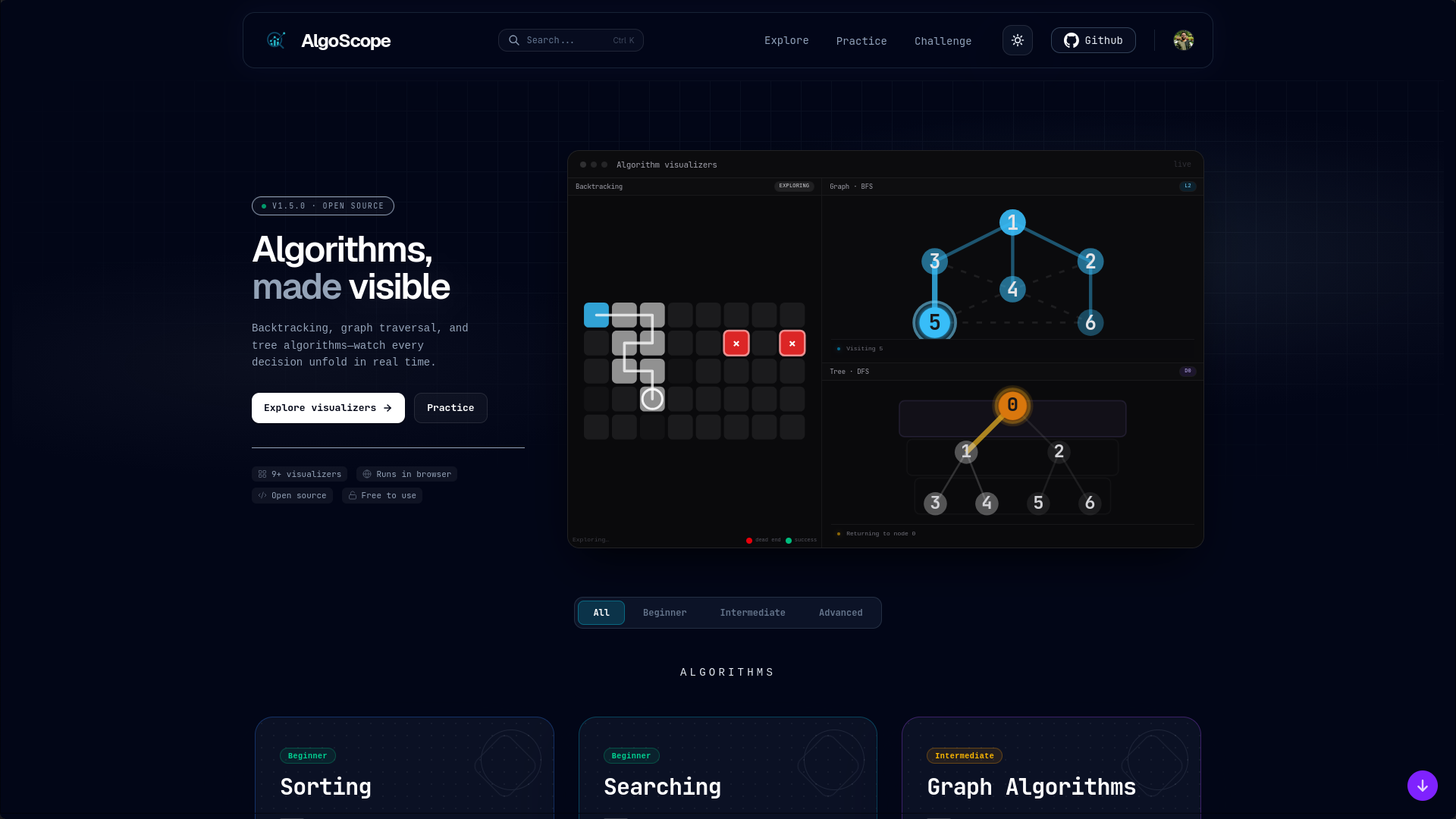Image resolution: width=1456 pixels, height=819 pixels.
Task: Click the 9+ visualizers grid icon
Action: (x=262, y=474)
